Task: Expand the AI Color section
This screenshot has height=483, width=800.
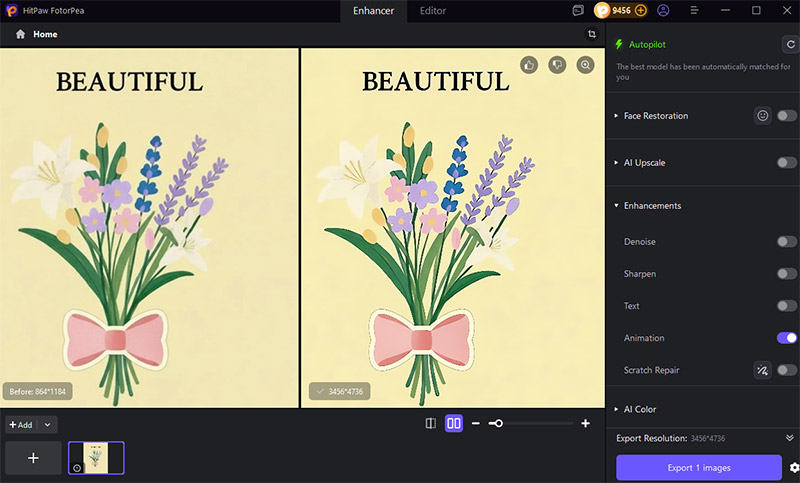Action: (616, 409)
